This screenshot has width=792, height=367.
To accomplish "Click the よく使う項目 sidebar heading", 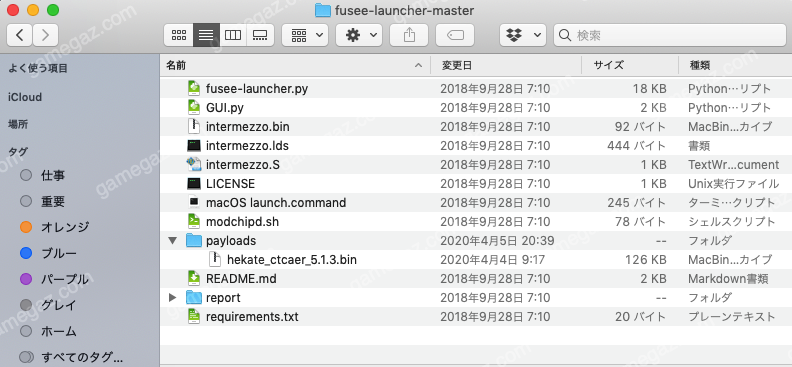I will click(x=38, y=68).
